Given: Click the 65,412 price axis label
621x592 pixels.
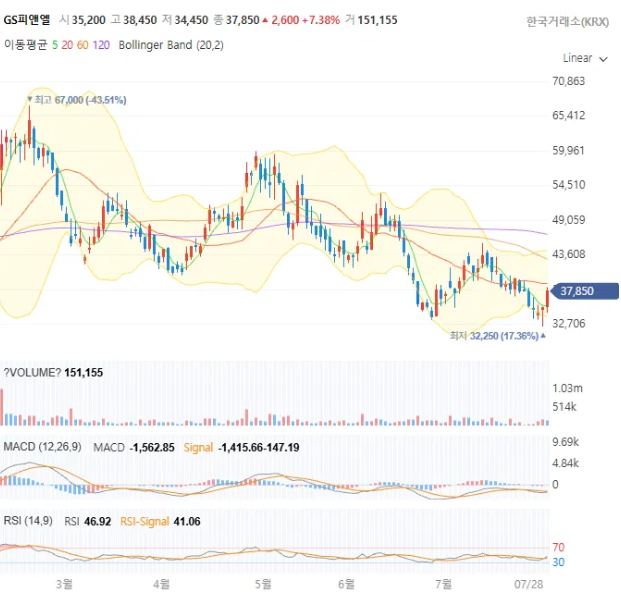Looking at the screenshot, I should point(568,116).
